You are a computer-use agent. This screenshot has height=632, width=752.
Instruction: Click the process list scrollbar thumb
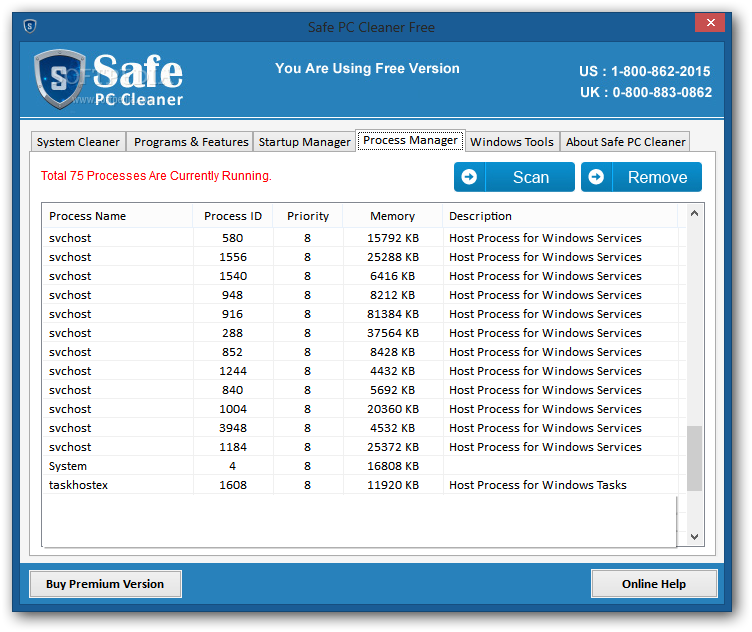694,458
